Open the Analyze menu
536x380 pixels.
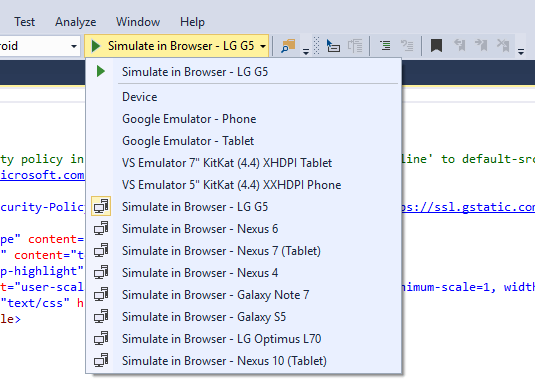pyautogui.click(x=76, y=22)
